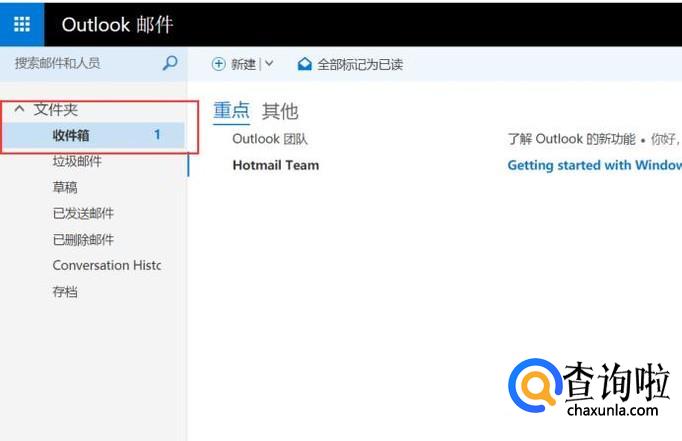
Task: Open the app launcher grid icon
Action: [x=22, y=24]
